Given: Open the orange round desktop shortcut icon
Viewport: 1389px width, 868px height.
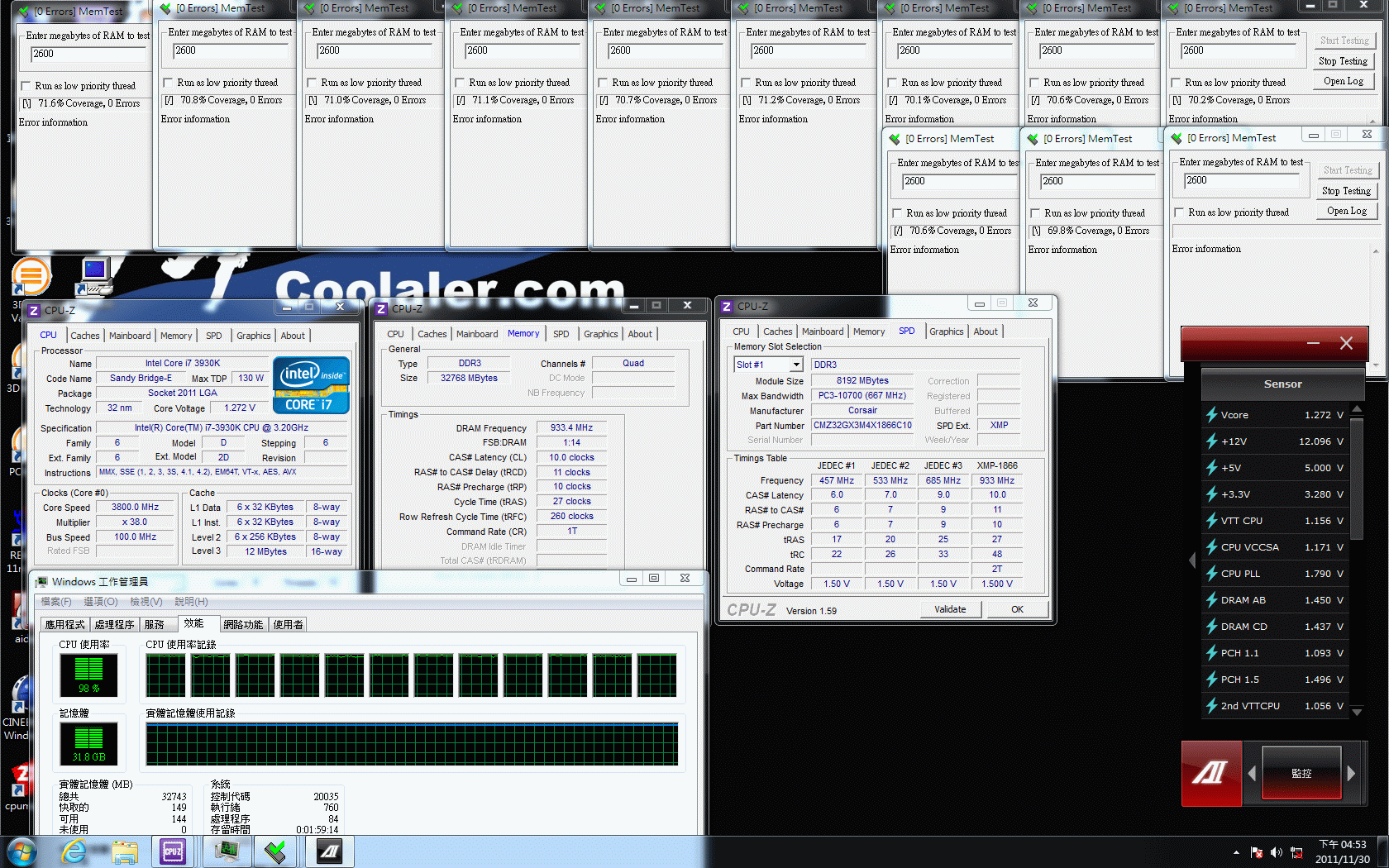Looking at the screenshot, I should (31, 276).
